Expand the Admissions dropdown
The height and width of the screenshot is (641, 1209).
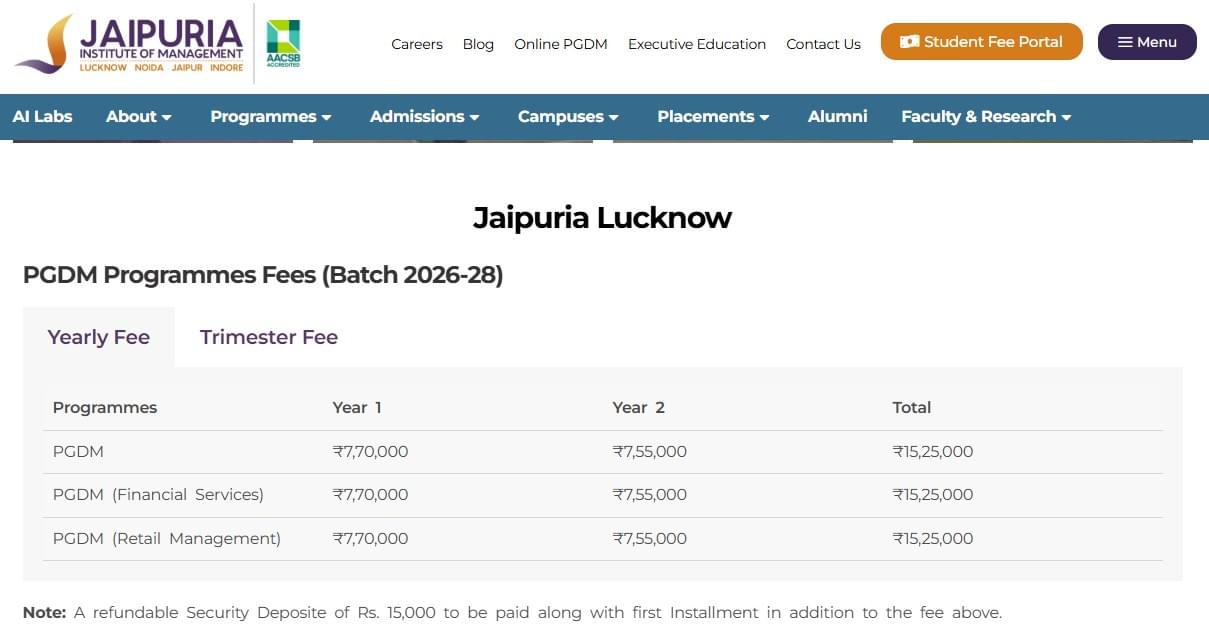(x=424, y=116)
